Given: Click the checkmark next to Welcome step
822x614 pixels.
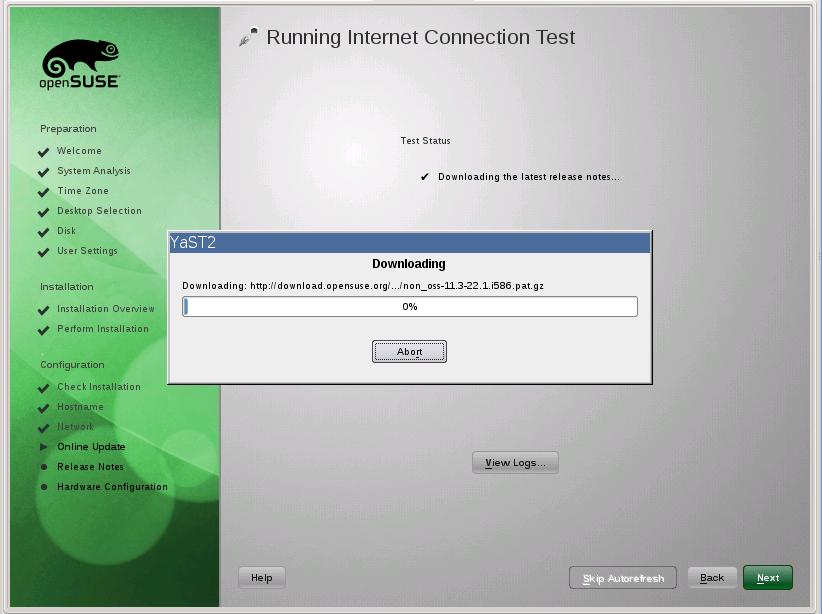Looking at the screenshot, I should point(44,152).
